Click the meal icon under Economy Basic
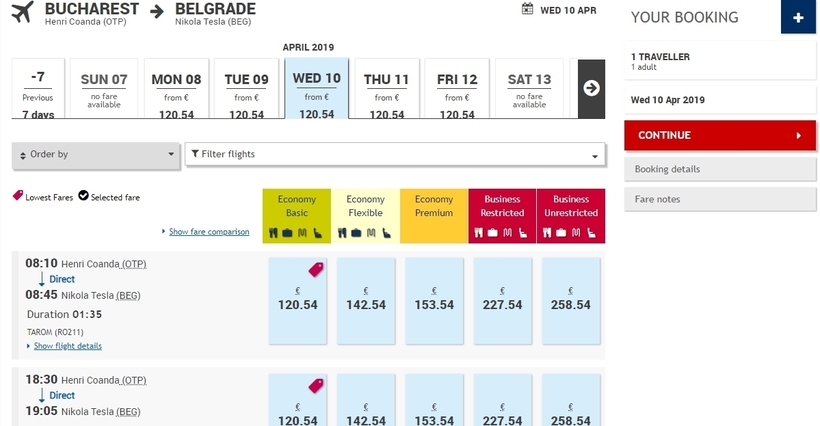Screen dimensions: 820x426 (273, 233)
